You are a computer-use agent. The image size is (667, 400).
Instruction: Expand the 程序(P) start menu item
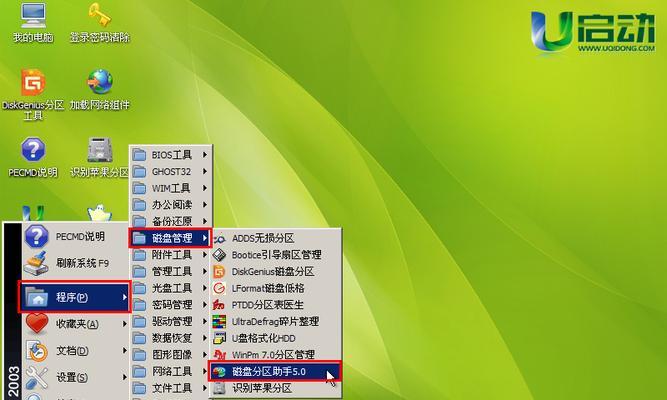tap(75, 298)
